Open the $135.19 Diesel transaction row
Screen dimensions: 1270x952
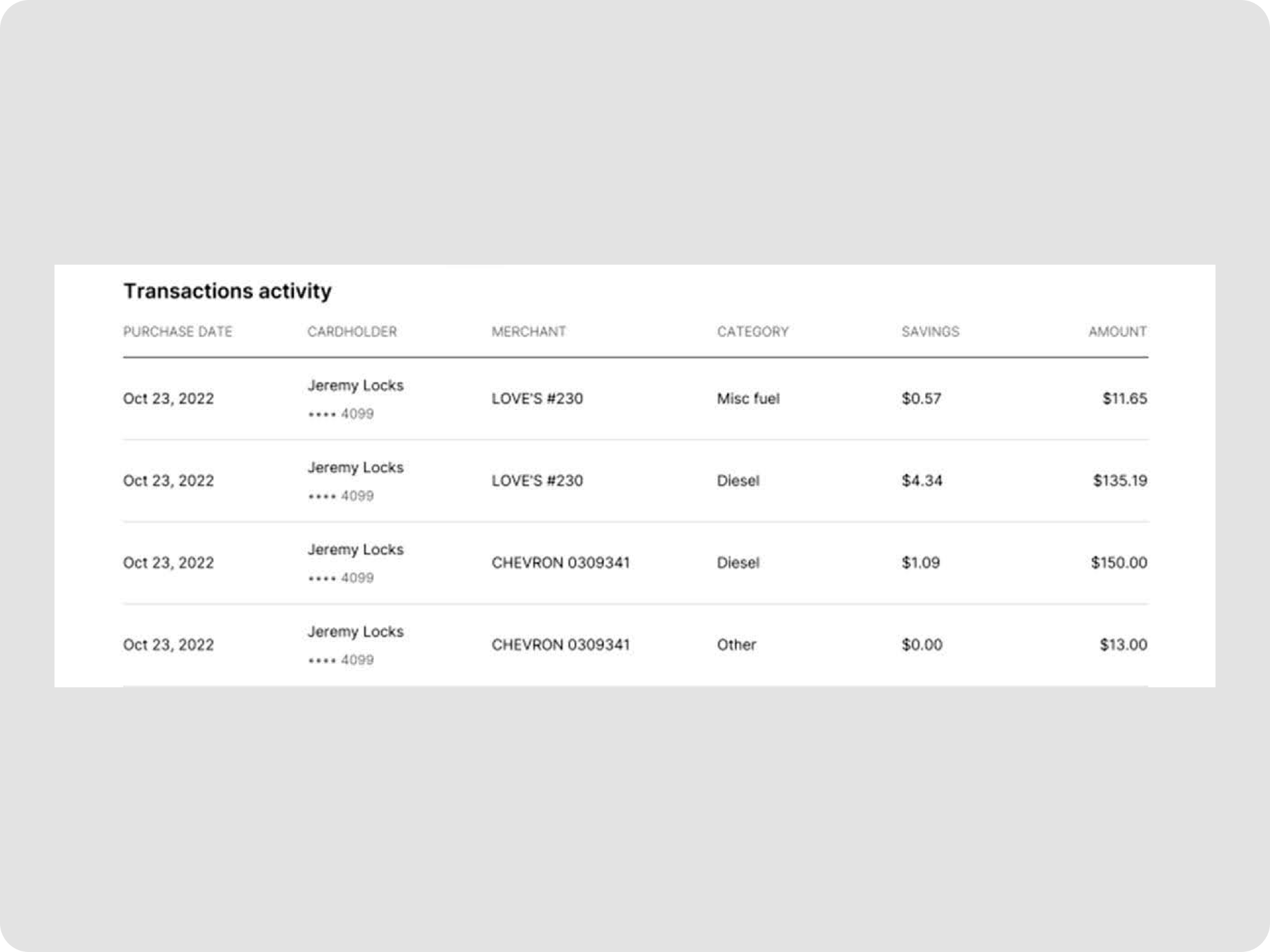(1119, 480)
